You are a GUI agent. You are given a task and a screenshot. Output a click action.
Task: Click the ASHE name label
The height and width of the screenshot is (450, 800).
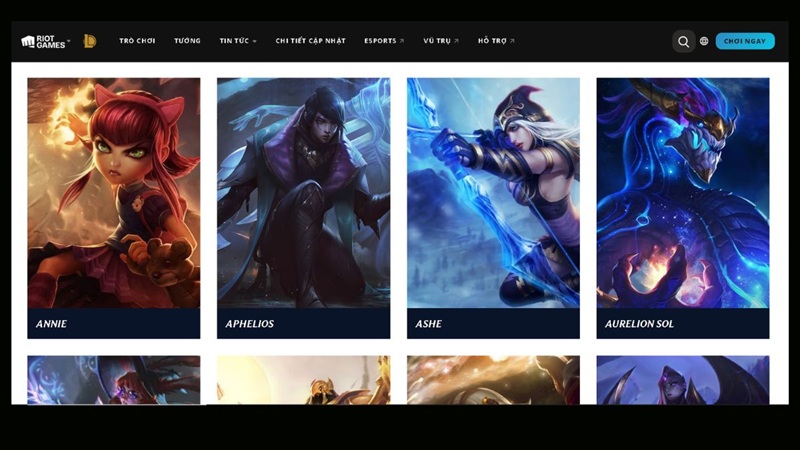pyautogui.click(x=429, y=324)
